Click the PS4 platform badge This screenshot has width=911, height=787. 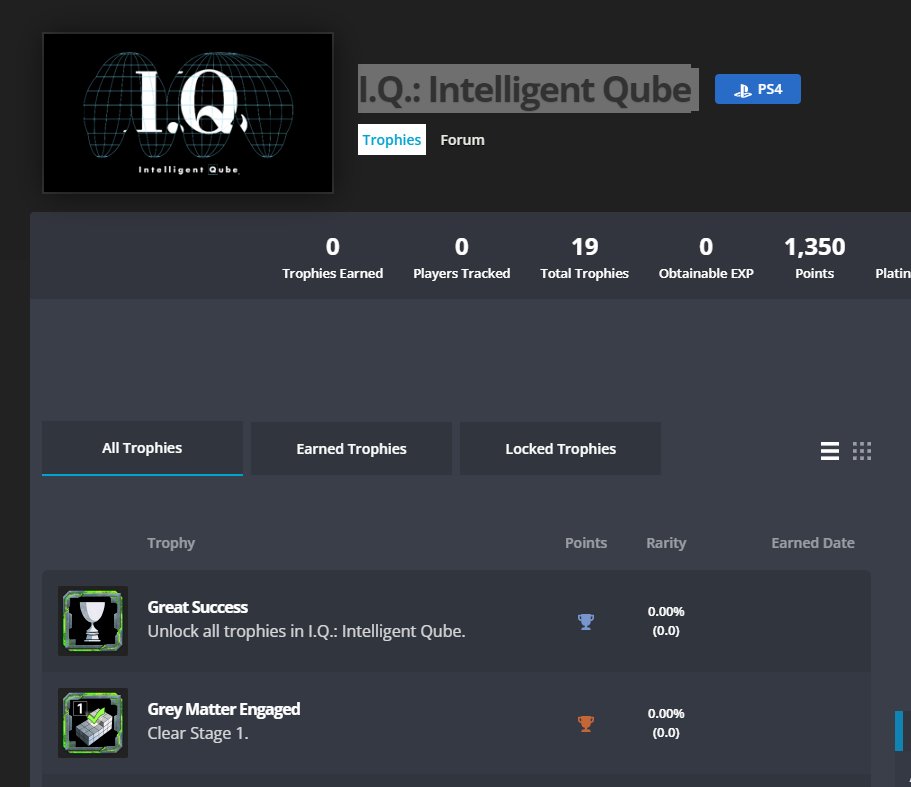758,89
